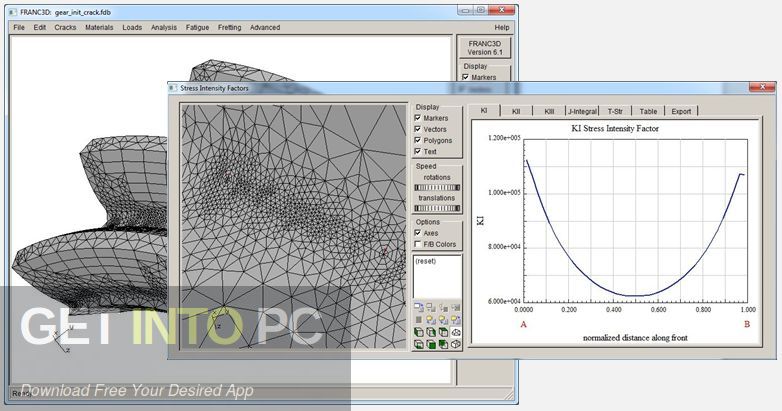Open the File menu
This screenshot has height=411, width=782.
tap(19, 27)
